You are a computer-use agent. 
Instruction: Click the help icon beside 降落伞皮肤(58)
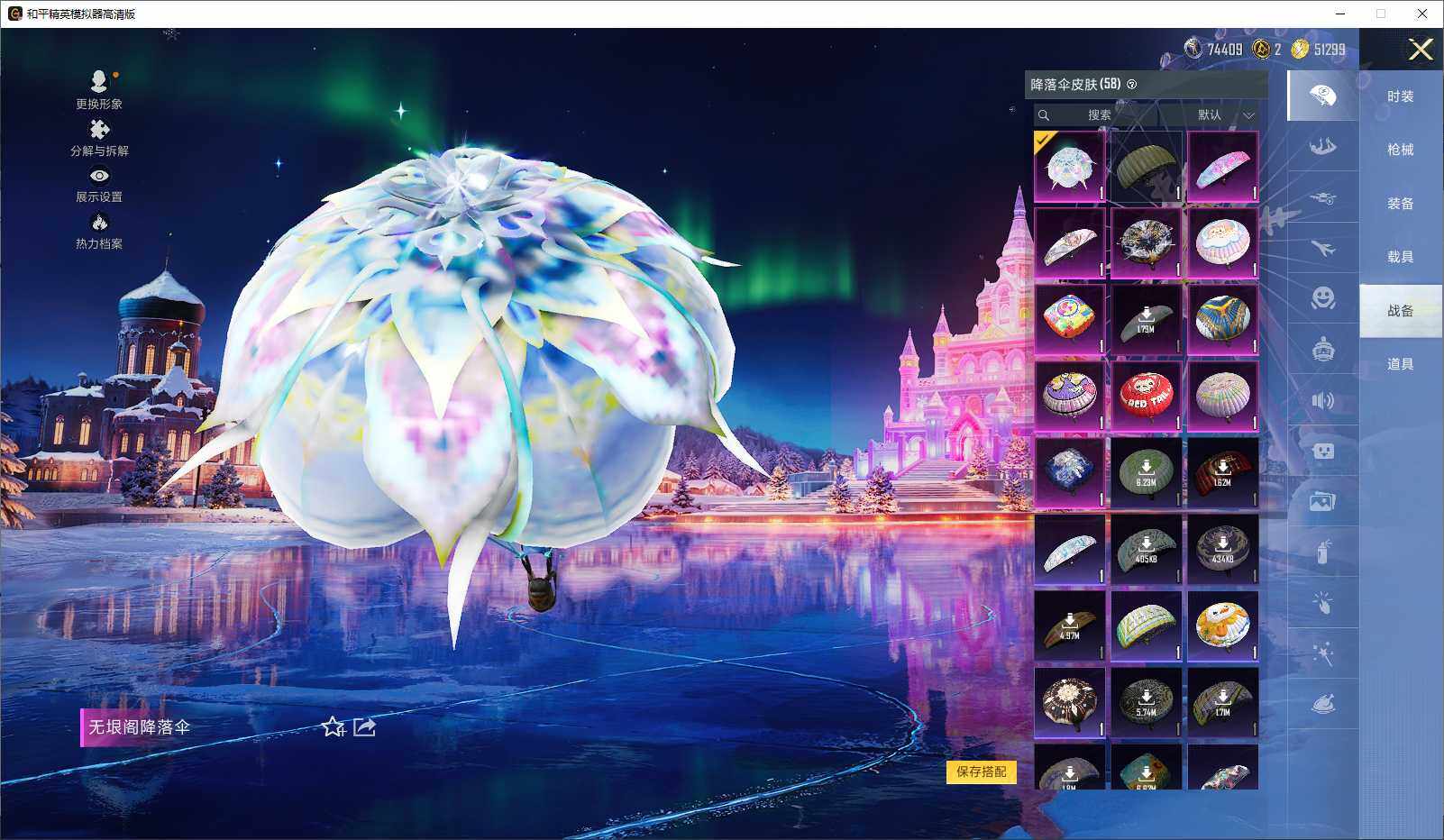click(x=1132, y=85)
